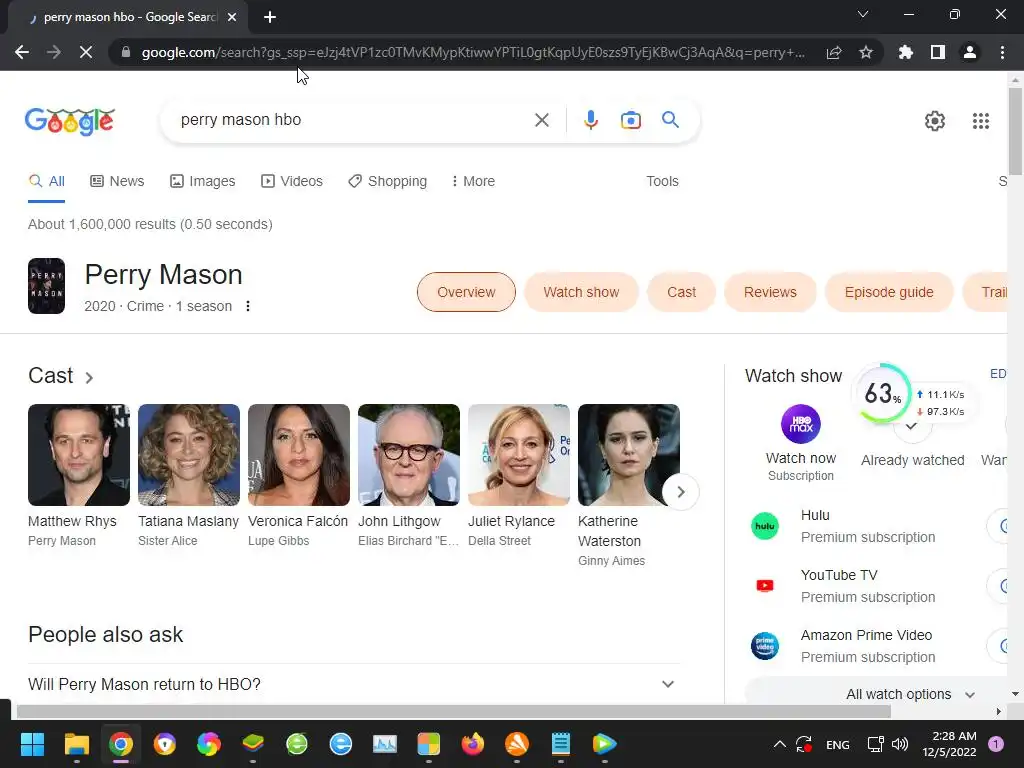Click the Perry Mason poster thumbnail
The image size is (1024, 768).
point(46,286)
